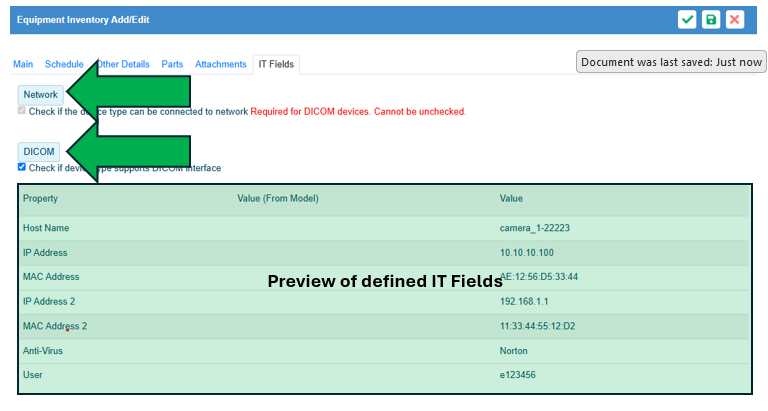Switch to the Main tab
This screenshot has width=768, height=411.
(23, 64)
